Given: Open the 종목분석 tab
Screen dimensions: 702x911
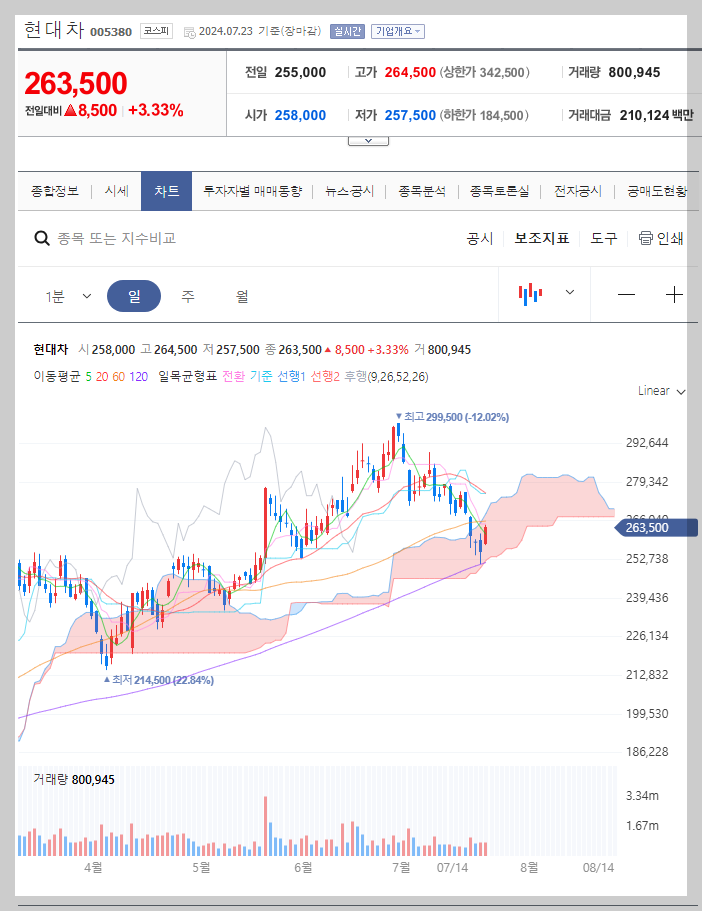Looking at the screenshot, I should (420, 190).
